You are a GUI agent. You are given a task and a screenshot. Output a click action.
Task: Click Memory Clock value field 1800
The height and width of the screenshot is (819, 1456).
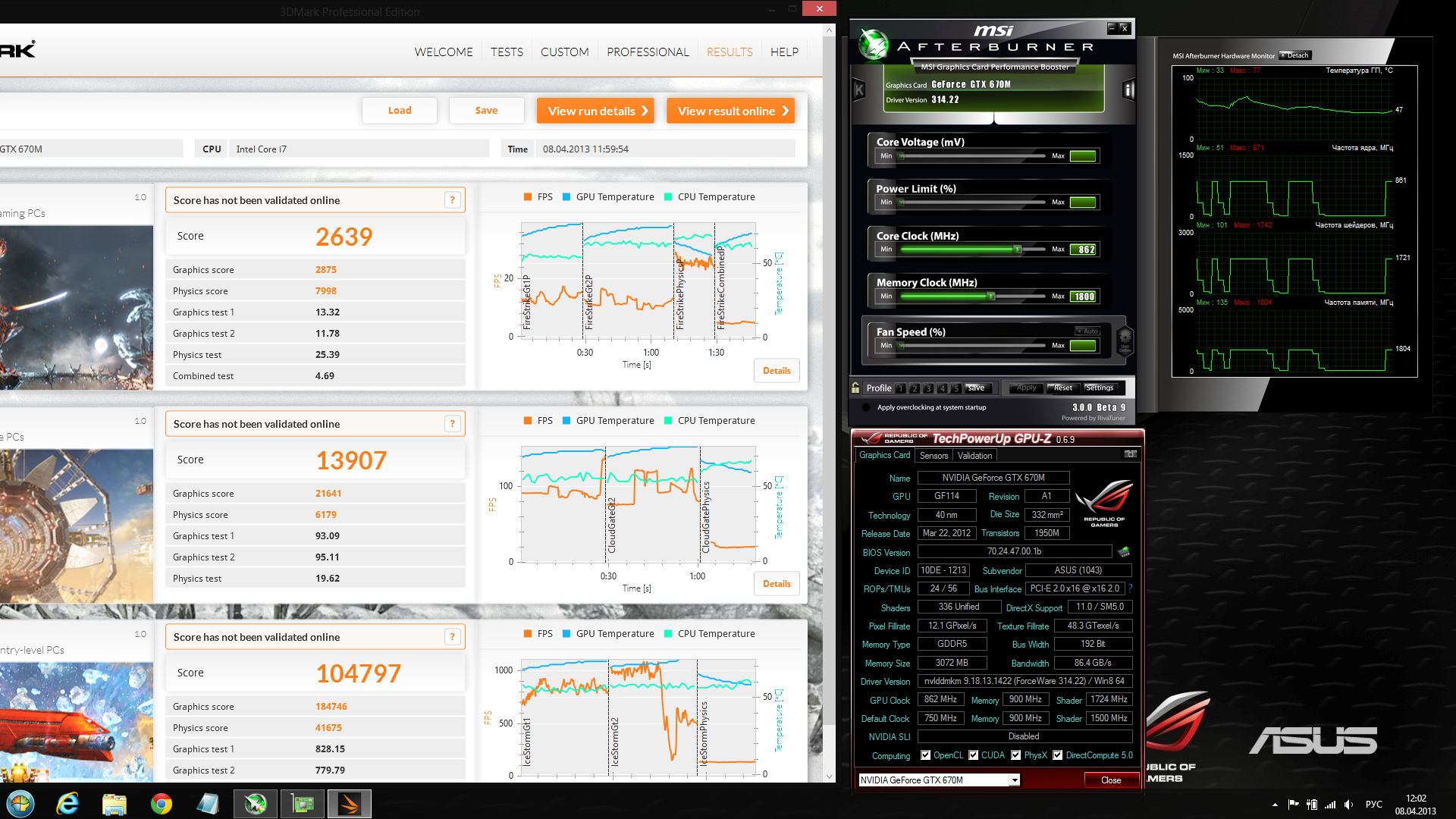point(1083,297)
